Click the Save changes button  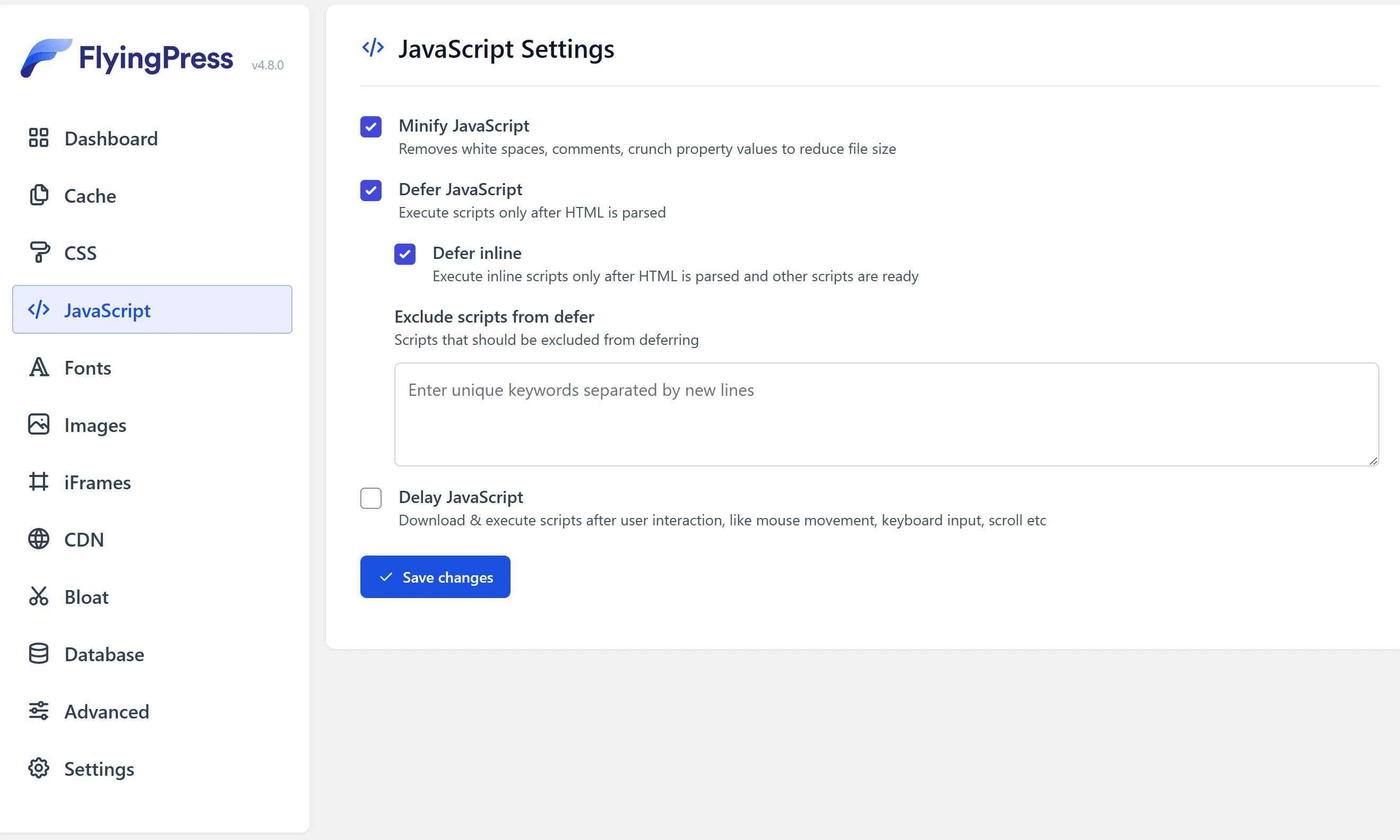point(435,577)
